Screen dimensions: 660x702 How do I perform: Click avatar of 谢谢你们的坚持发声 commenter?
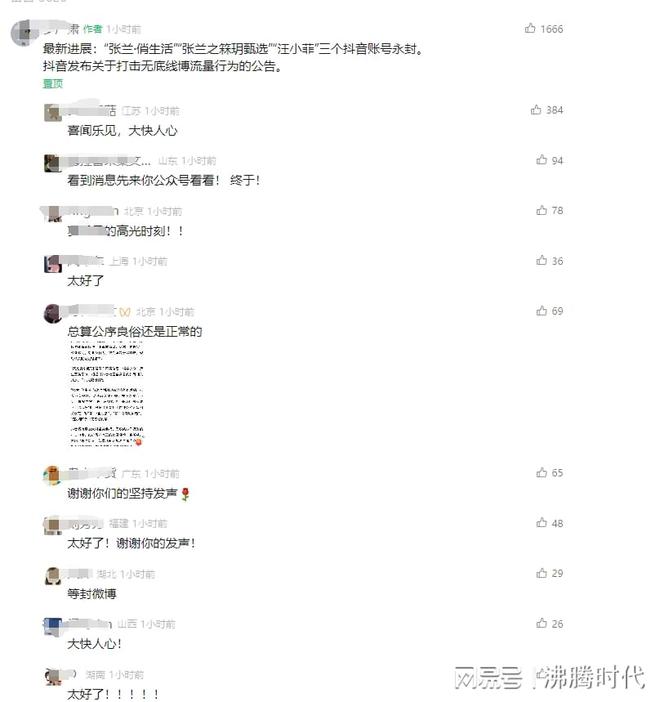point(52,475)
